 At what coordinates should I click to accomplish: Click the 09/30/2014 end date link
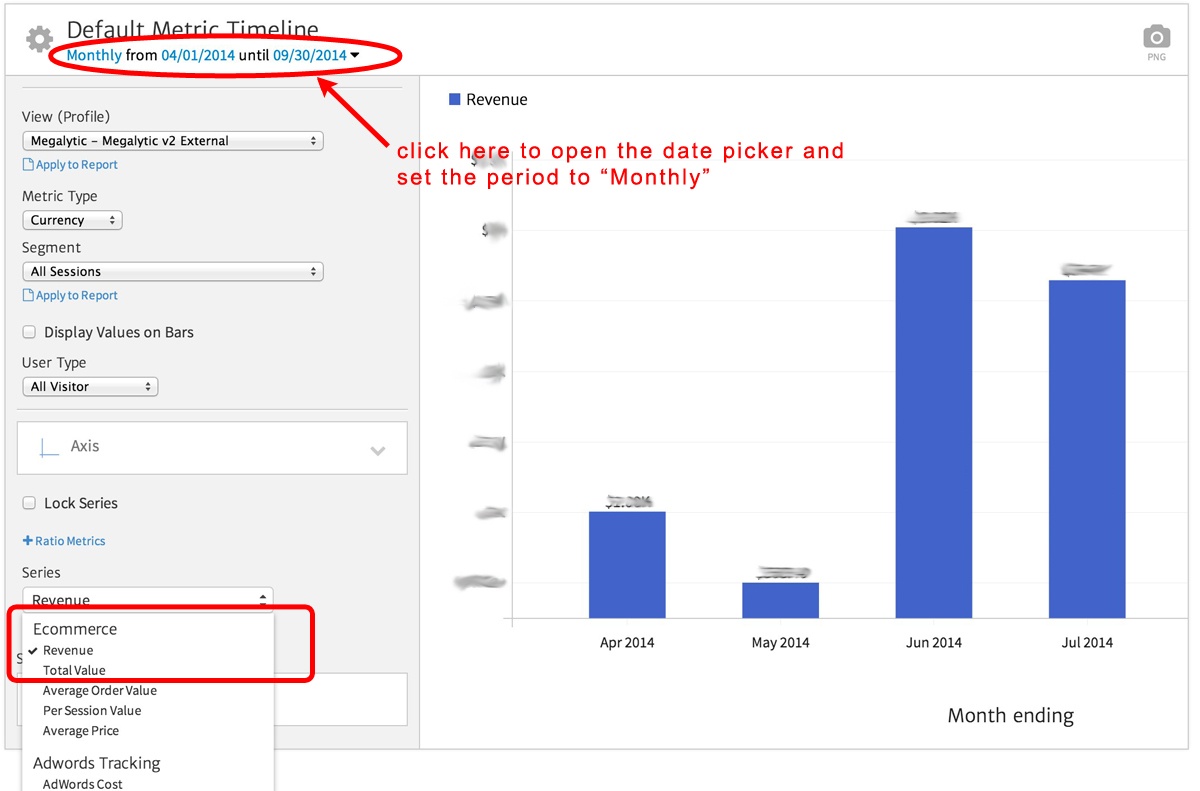(x=310, y=55)
